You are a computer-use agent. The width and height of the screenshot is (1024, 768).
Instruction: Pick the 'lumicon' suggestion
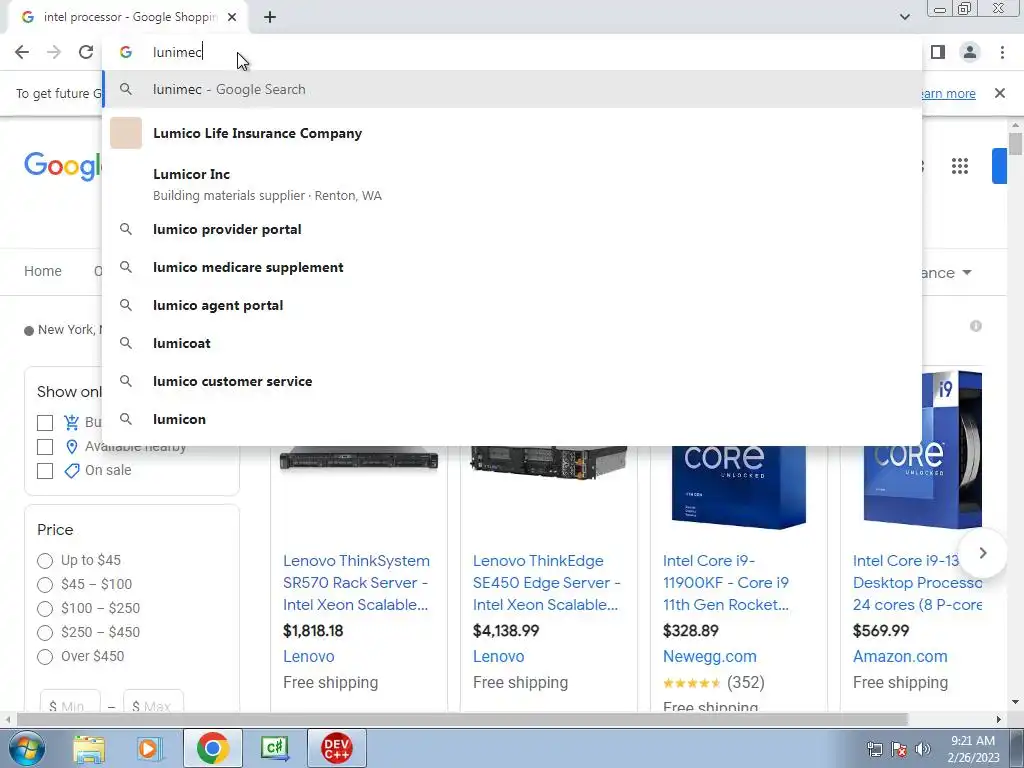[x=512, y=419]
